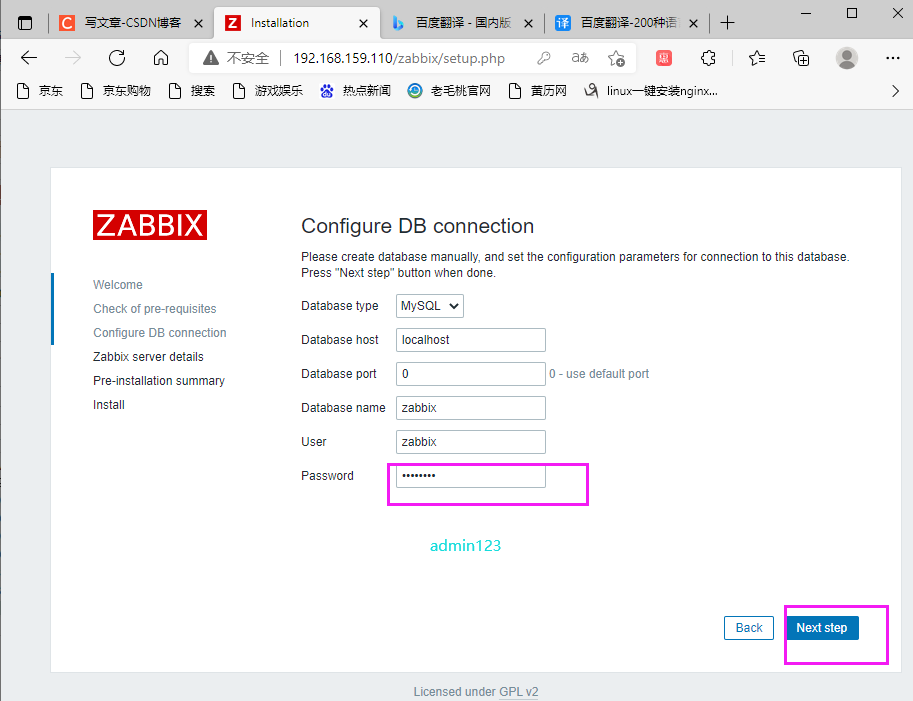913x701 pixels.
Task: Open the collections icon
Action: tap(801, 58)
